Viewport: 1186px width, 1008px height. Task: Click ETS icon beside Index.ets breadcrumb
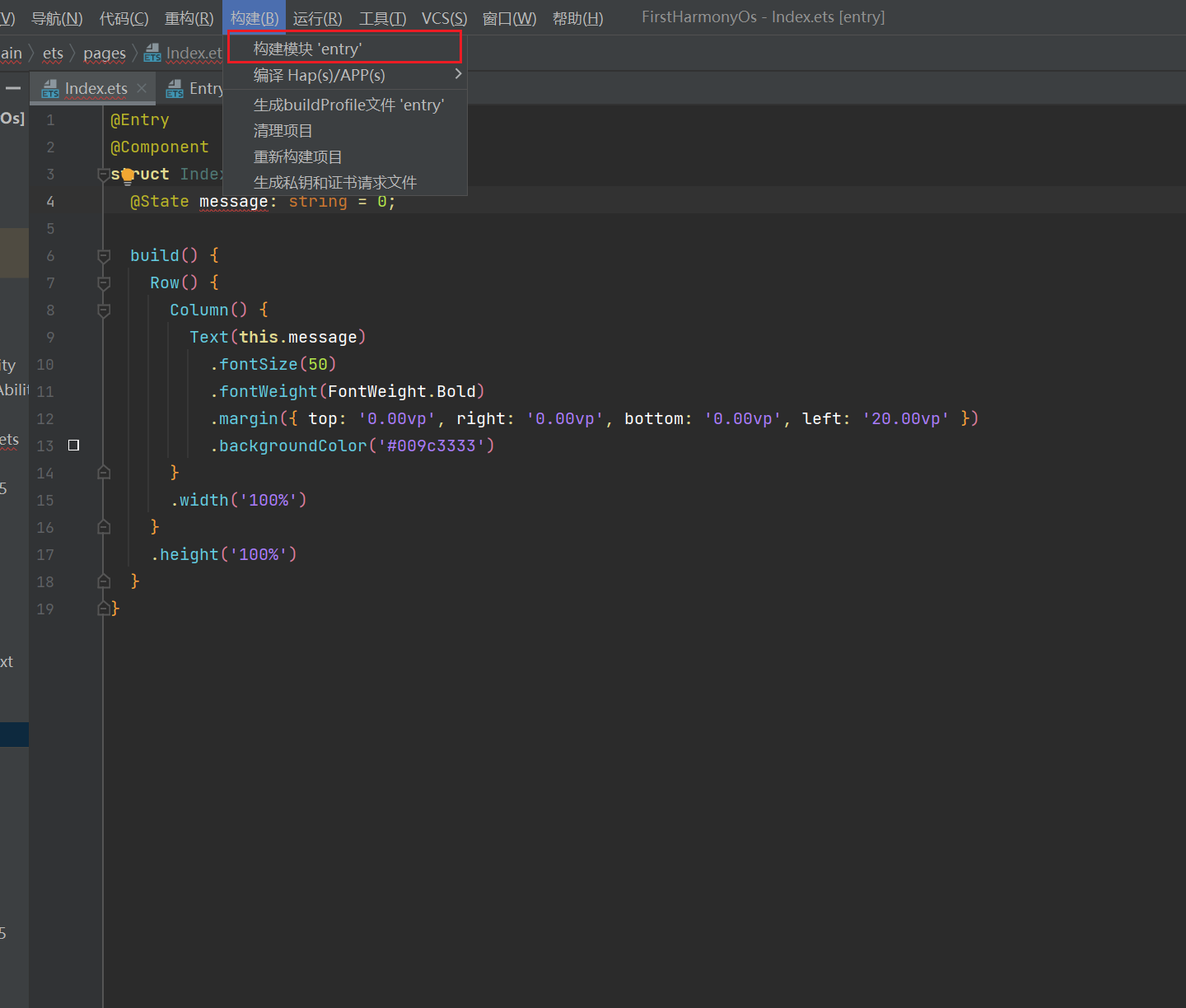(x=152, y=54)
